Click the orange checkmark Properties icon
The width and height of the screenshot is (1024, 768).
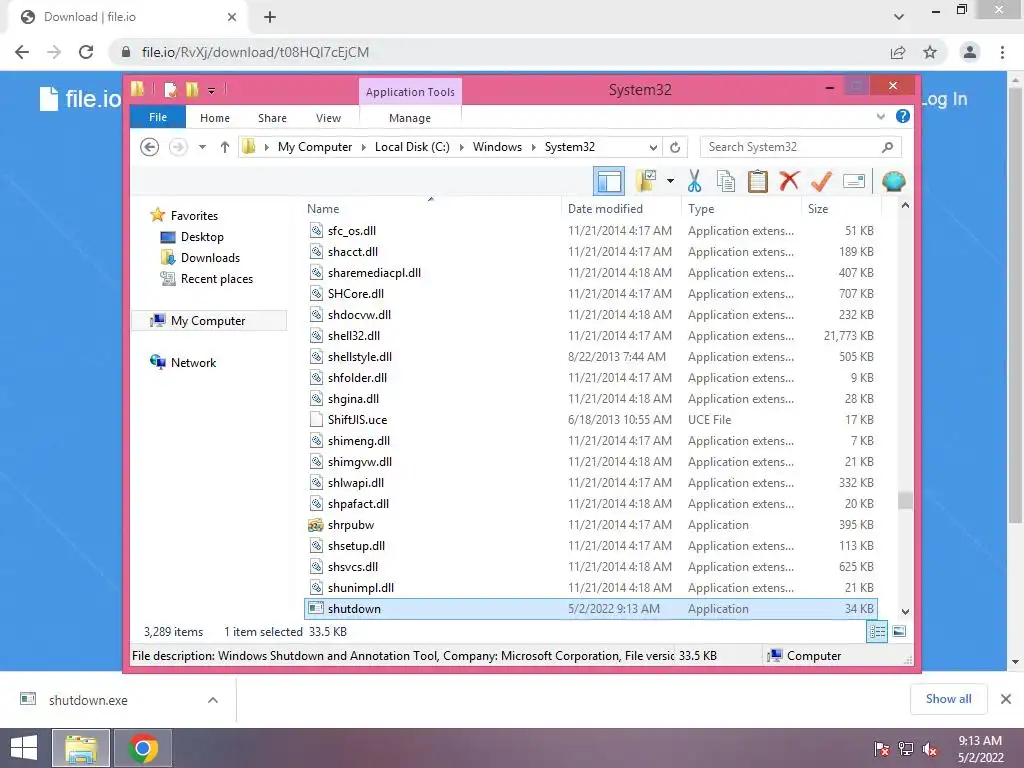pyautogui.click(x=821, y=181)
